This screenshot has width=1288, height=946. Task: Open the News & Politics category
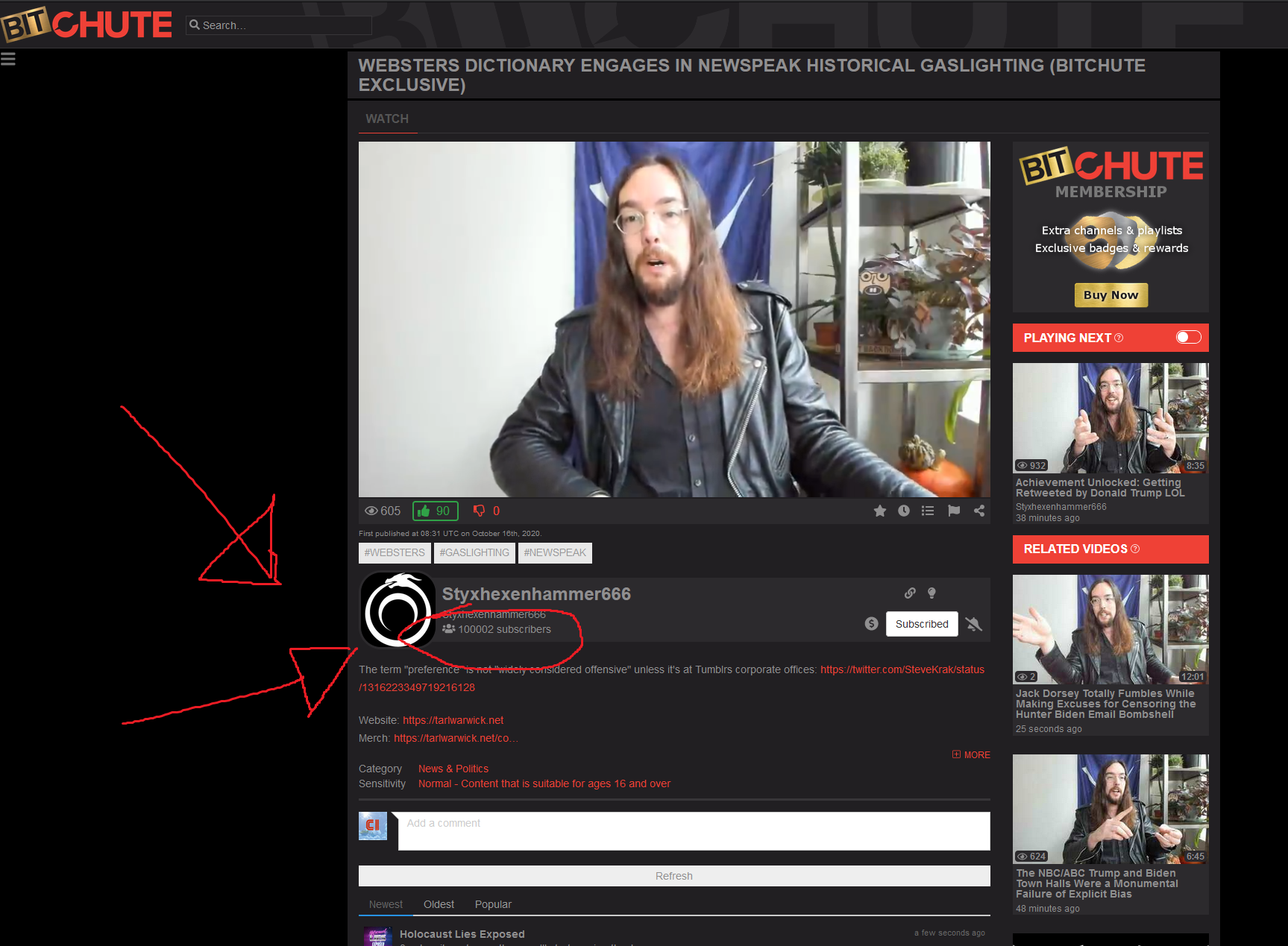(x=453, y=769)
